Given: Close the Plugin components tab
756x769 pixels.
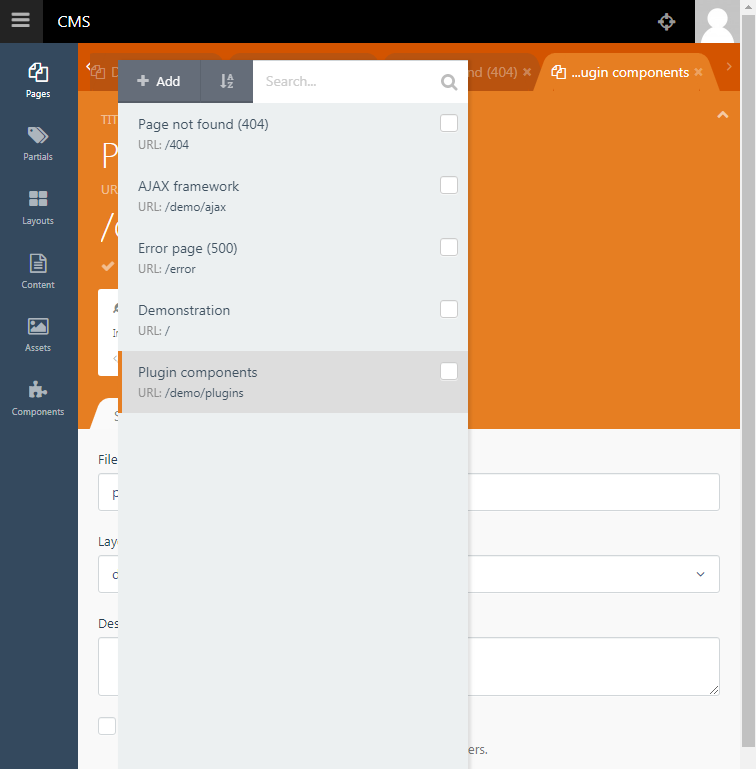Looking at the screenshot, I should pyautogui.click(x=698, y=72).
